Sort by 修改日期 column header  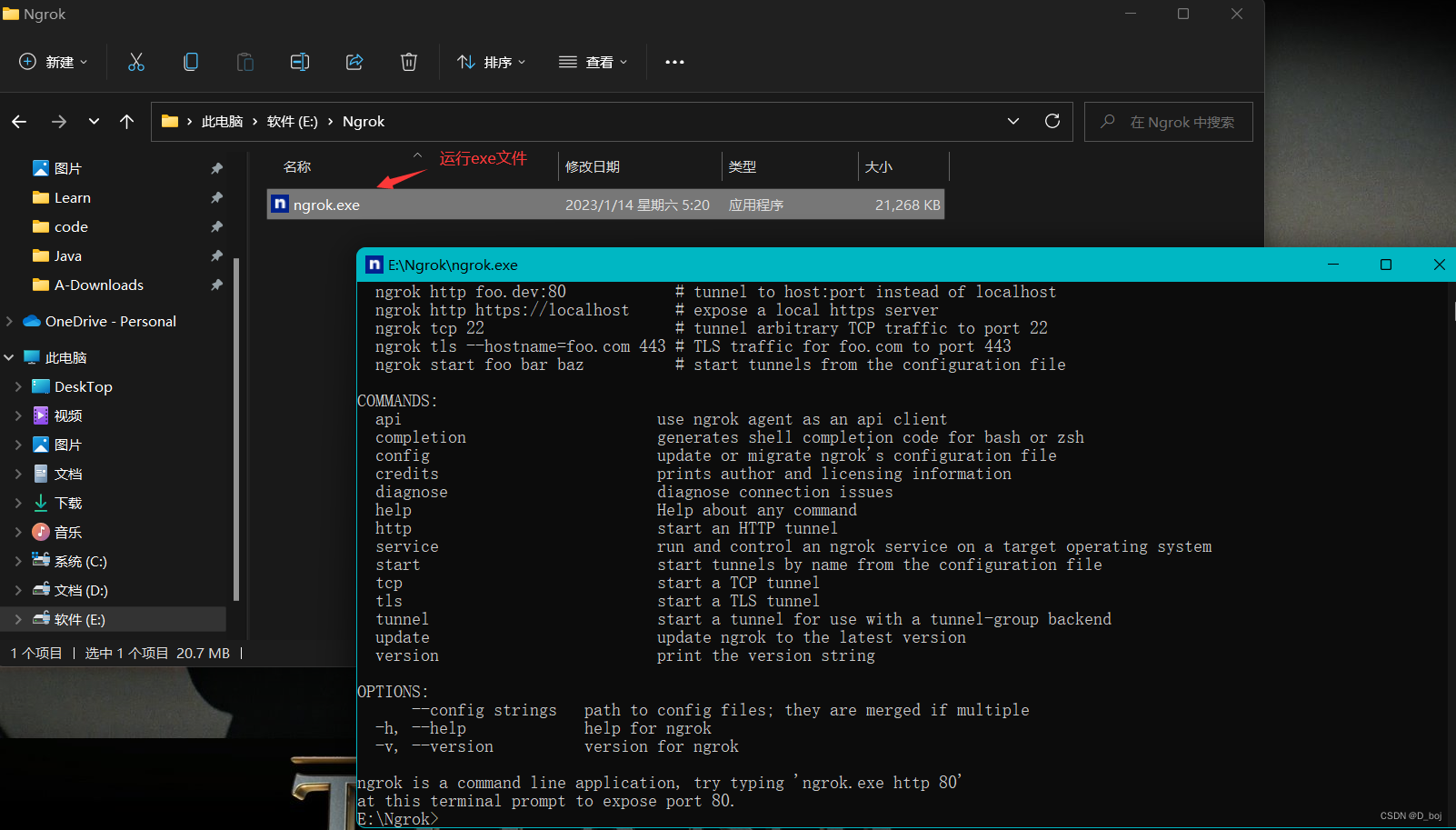(x=593, y=166)
